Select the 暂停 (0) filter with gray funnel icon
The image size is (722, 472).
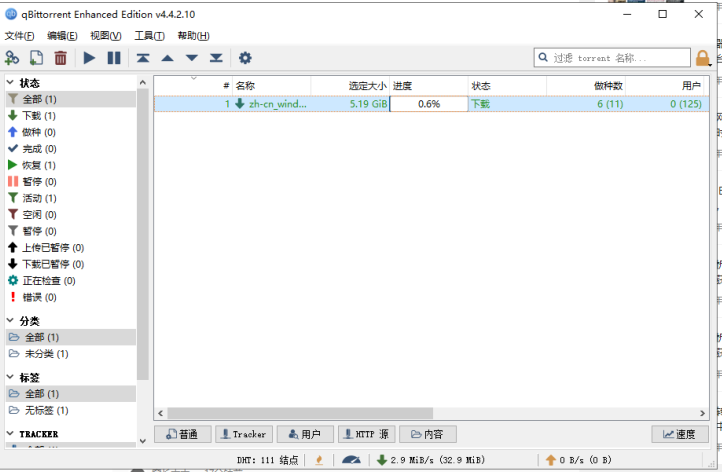71,231
